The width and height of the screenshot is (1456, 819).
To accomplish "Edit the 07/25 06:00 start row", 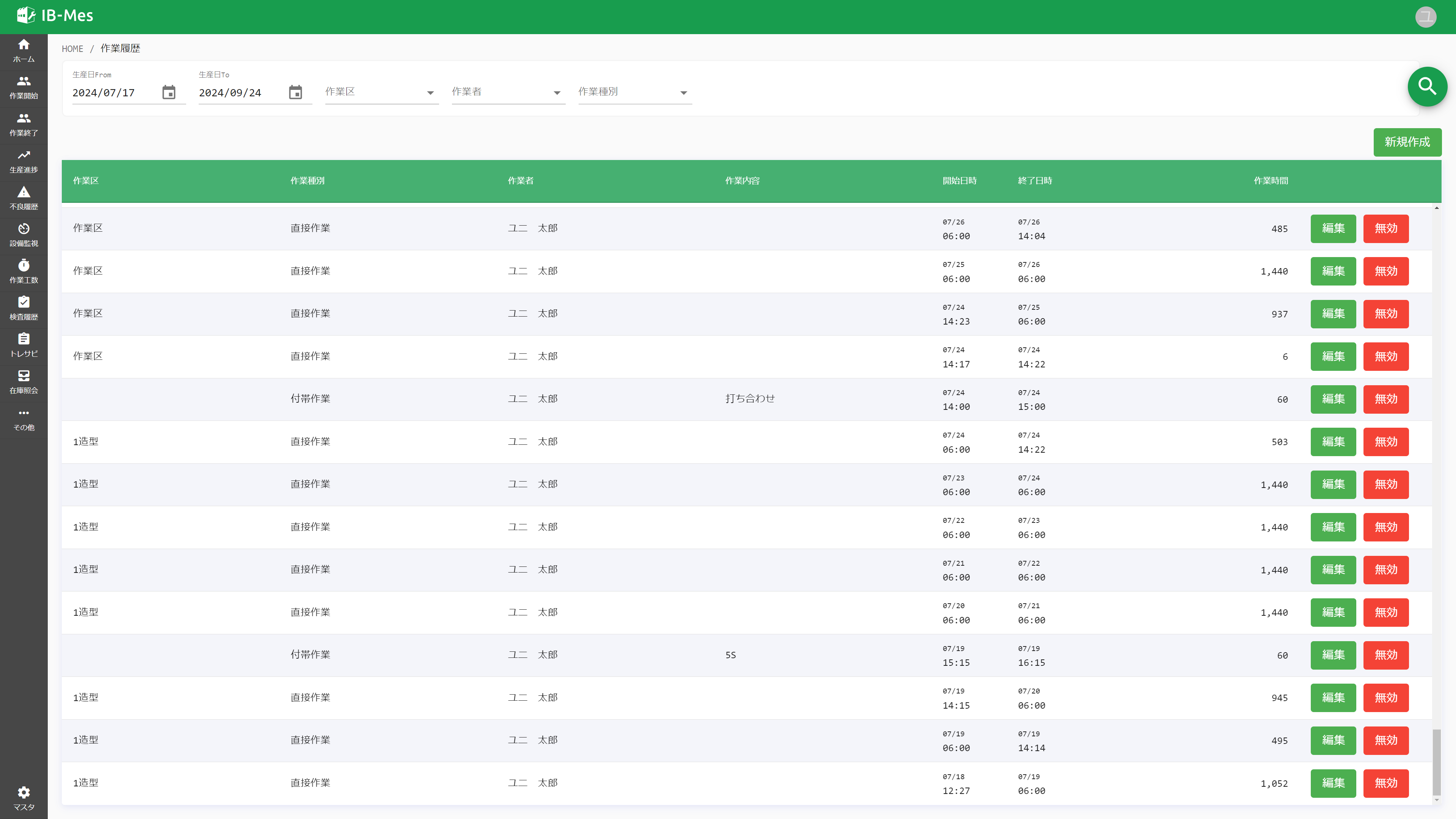I will 1334,271.
